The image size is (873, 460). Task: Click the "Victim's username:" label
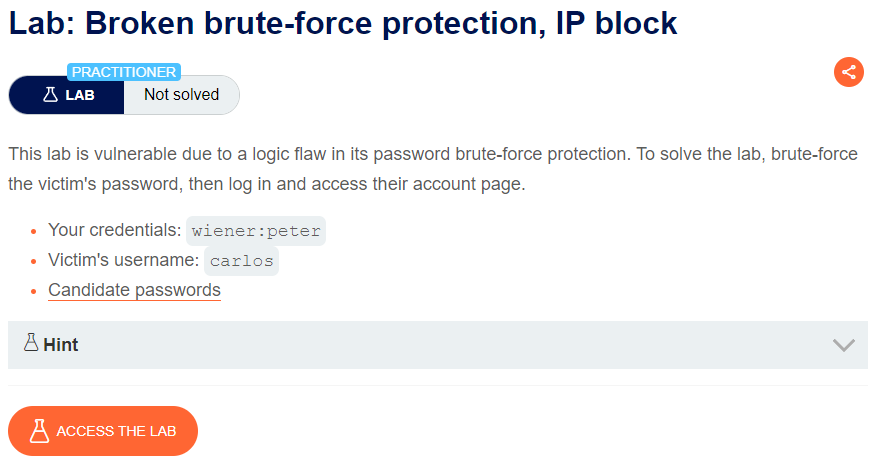point(124,260)
